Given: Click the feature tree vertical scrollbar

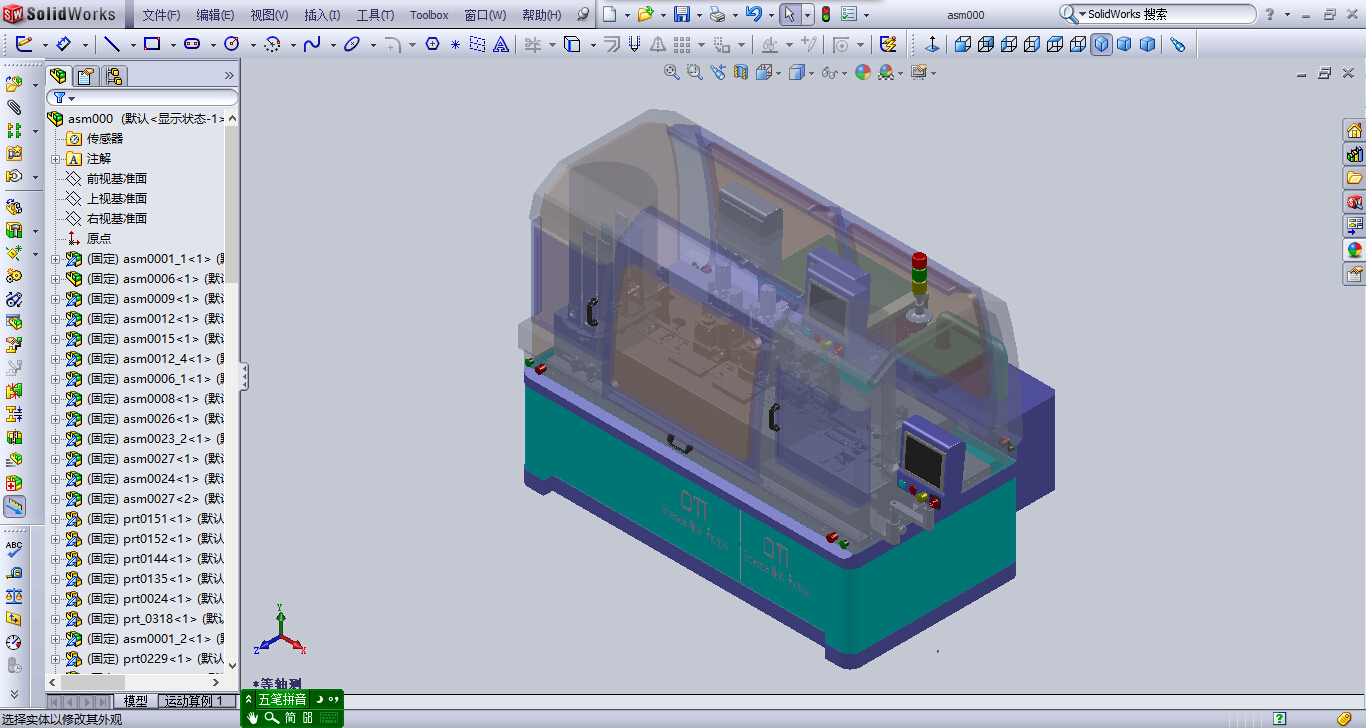Looking at the screenshot, I should (232, 391).
